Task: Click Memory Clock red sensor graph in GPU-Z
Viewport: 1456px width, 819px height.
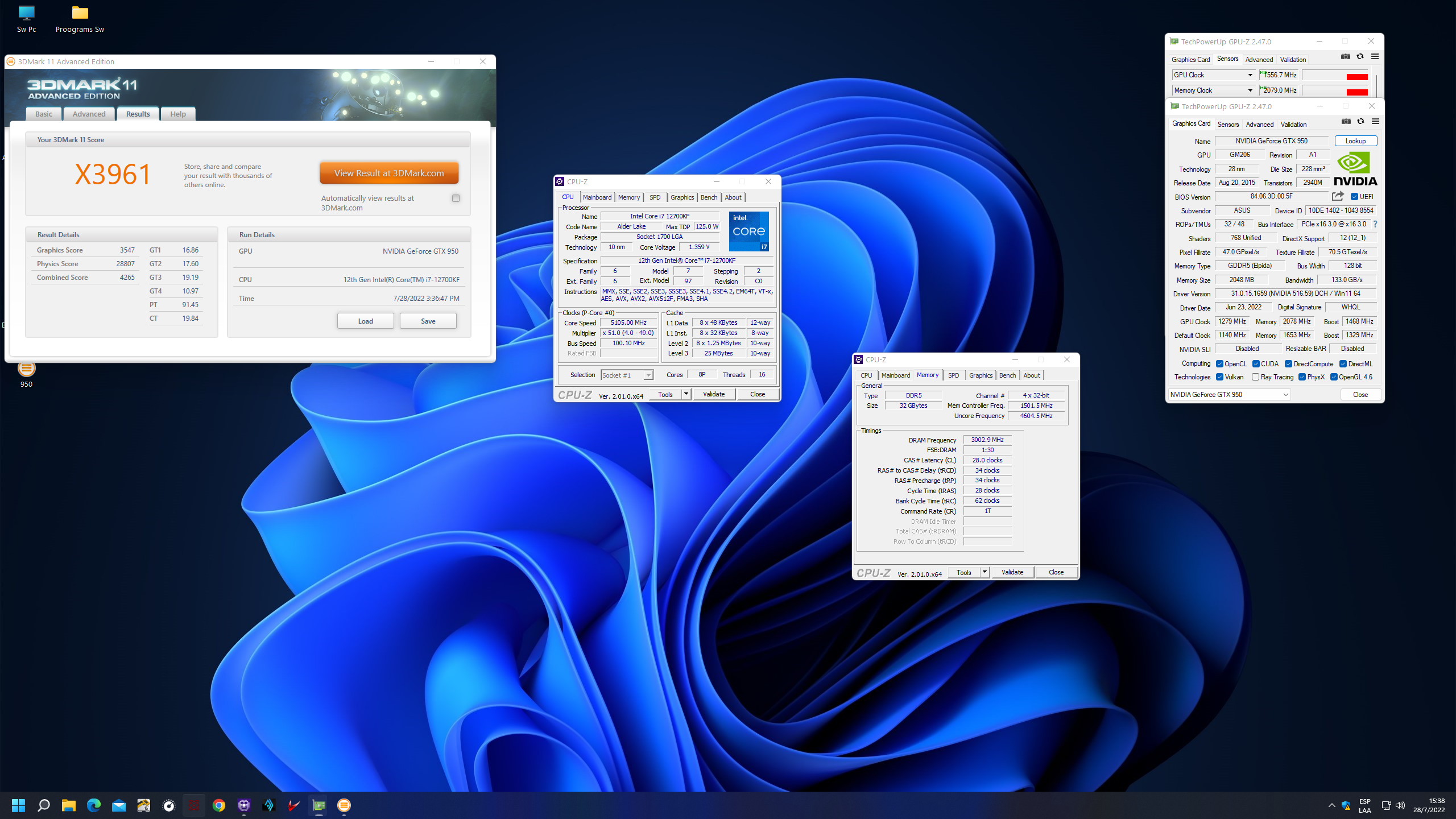Action: coord(1335,91)
